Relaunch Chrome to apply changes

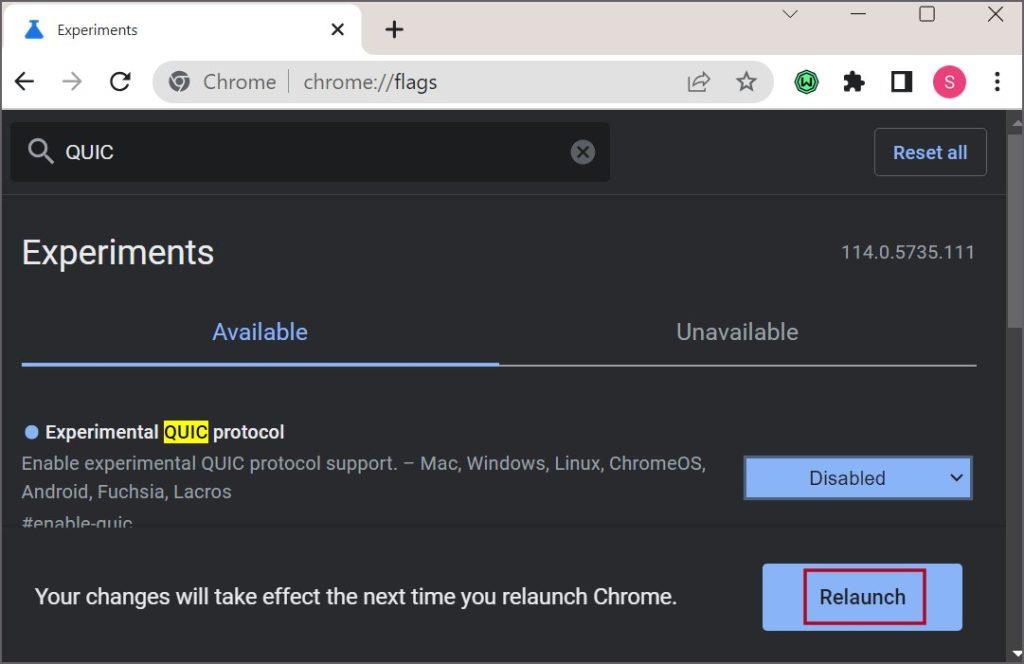(x=862, y=597)
